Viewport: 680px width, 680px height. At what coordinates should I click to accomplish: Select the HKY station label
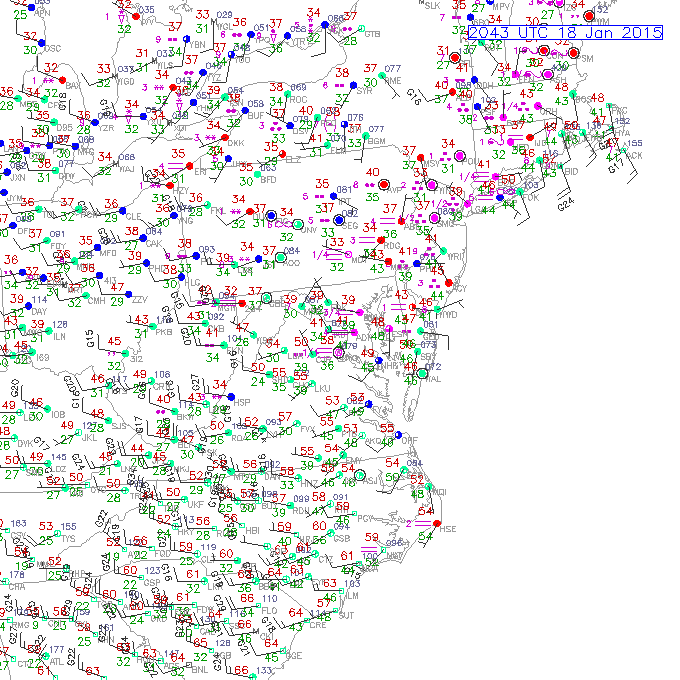pyautogui.click(x=185, y=532)
